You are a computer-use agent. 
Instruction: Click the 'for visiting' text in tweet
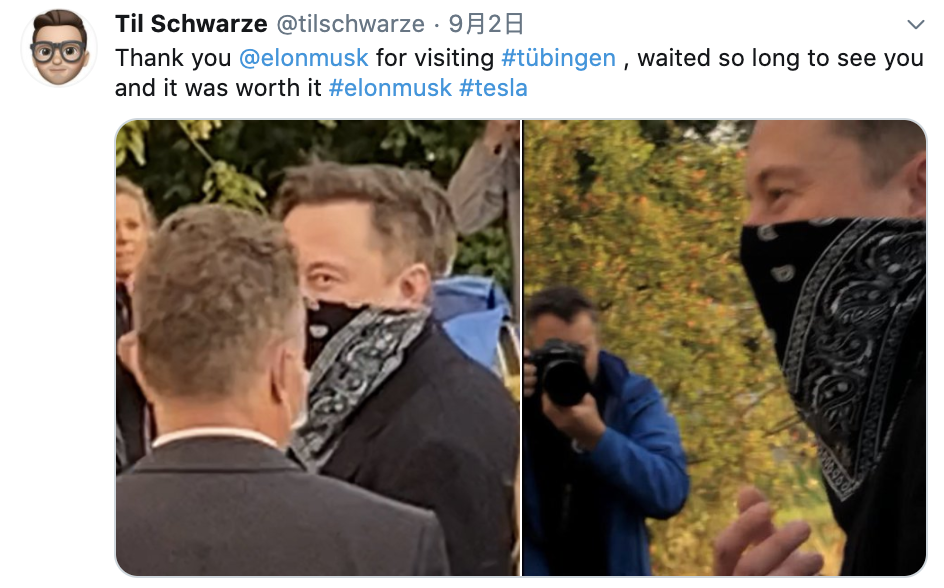435,58
